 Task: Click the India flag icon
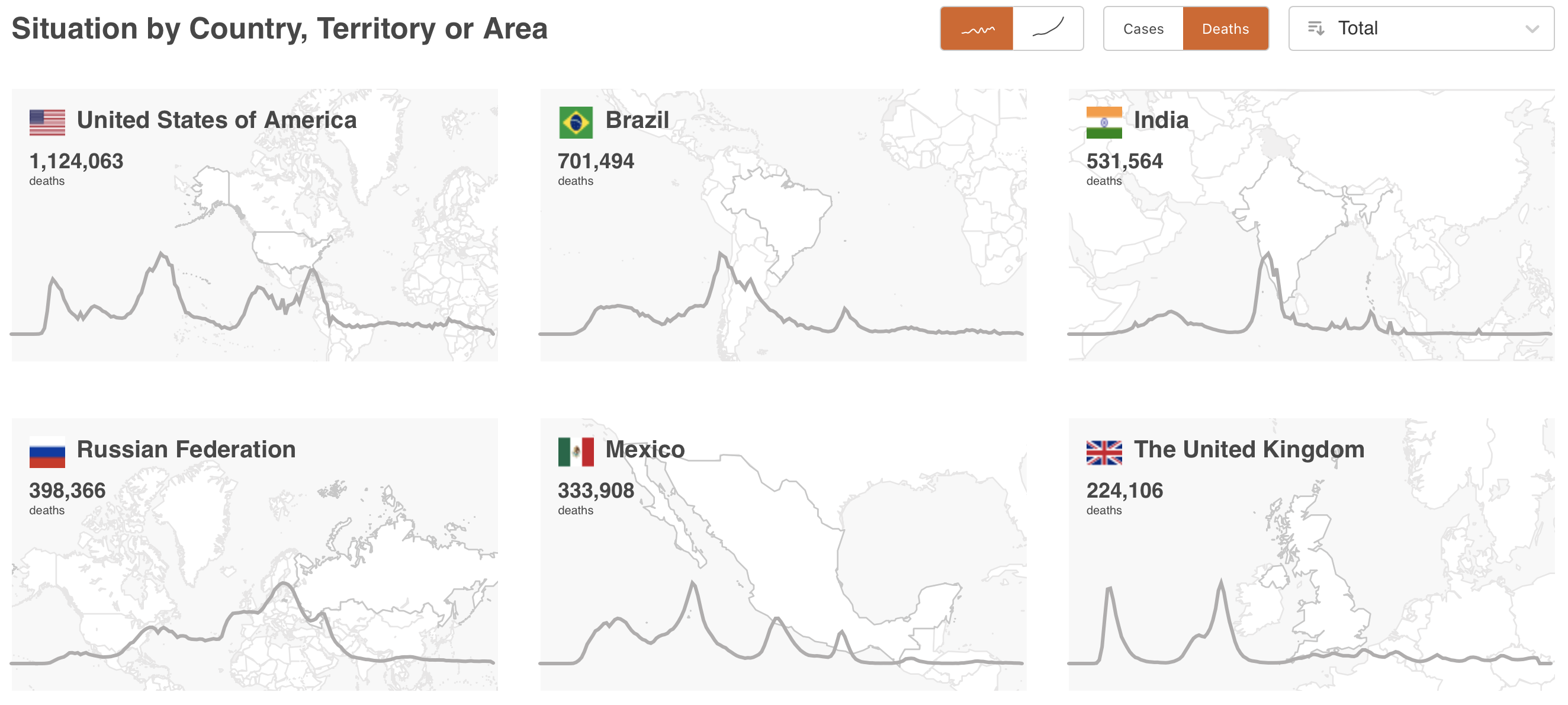point(1104,122)
